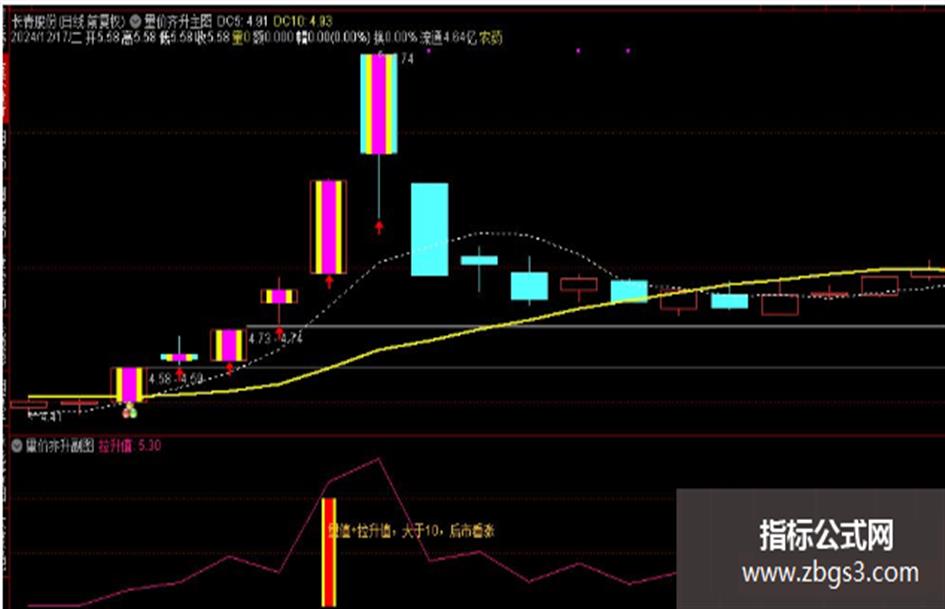Screen dimensions: 945x609
Task: Click the red-yellow signal bar in sub-chart
Action: click(x=328, y=552)
